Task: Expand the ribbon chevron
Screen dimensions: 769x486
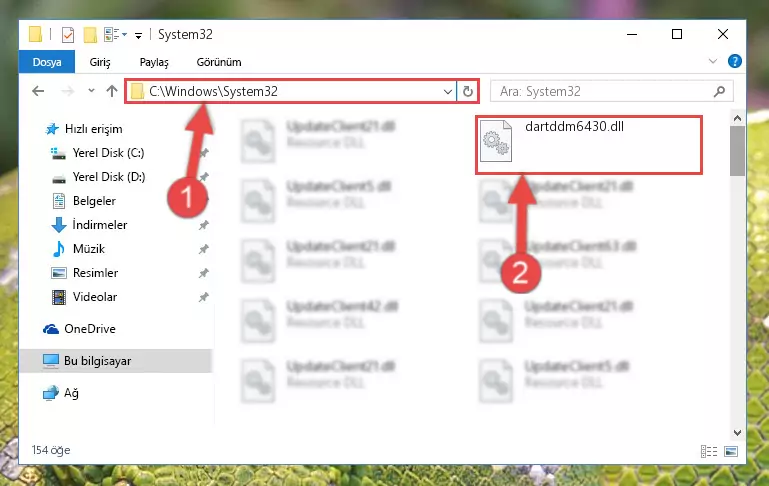Action: coord(713,61)
